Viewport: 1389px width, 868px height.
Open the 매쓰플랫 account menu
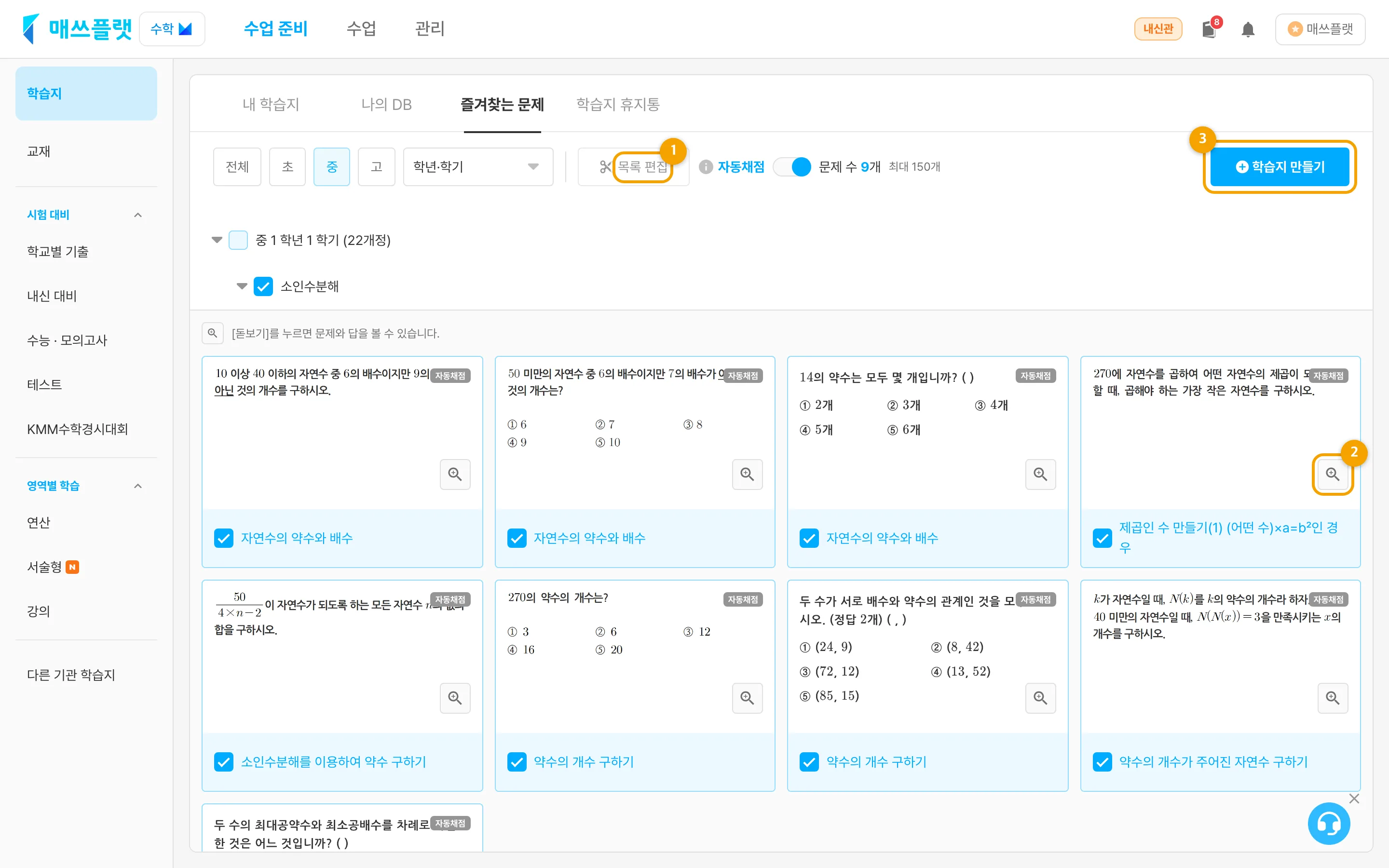tap(1320, 29)
